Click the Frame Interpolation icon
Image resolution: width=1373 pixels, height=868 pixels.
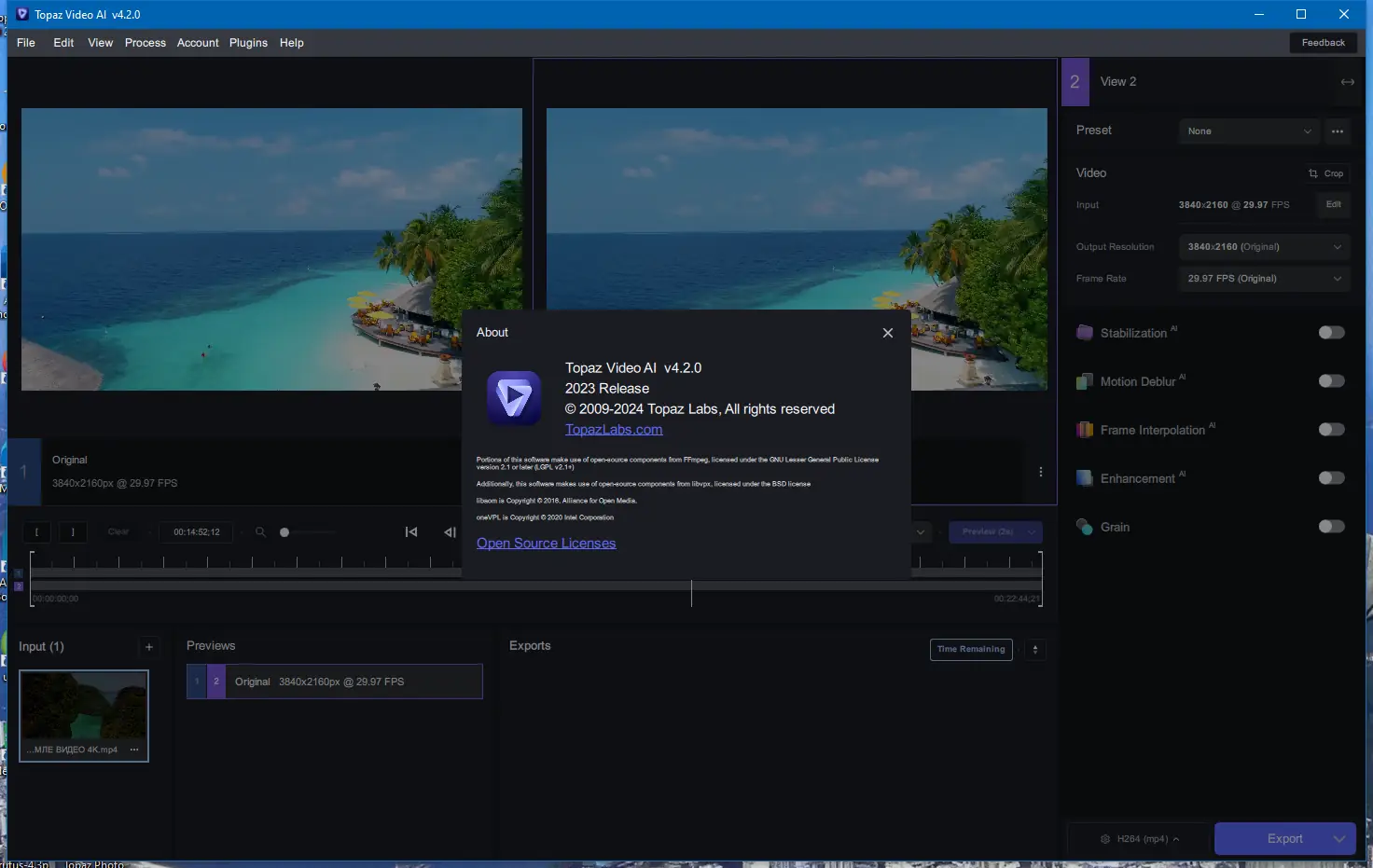pos(1085,430)
